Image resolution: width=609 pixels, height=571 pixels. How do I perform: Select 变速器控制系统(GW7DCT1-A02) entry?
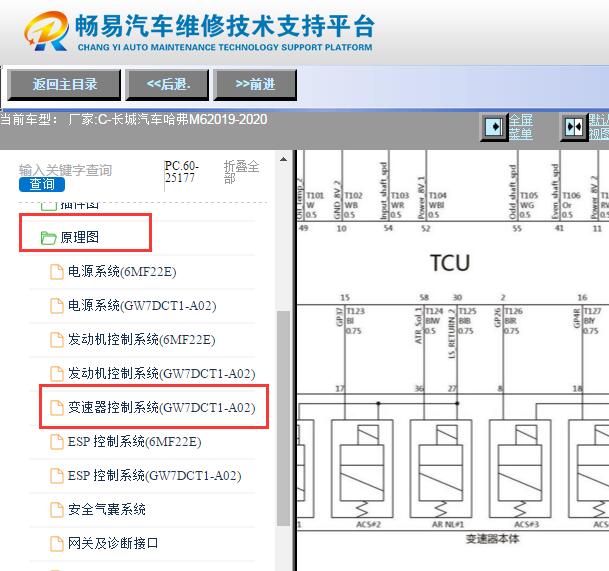[x=162, y=407]
